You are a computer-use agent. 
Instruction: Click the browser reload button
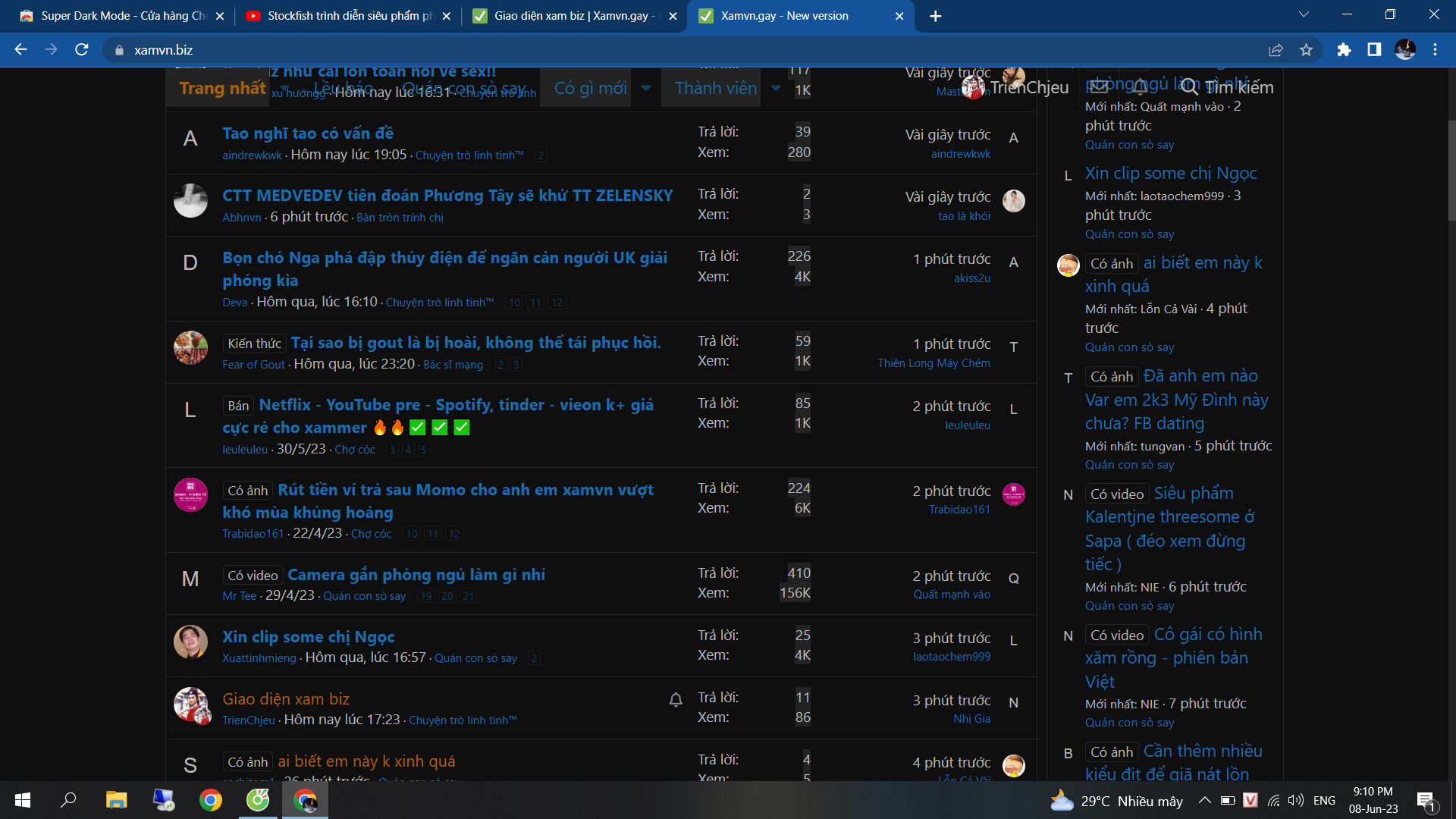(82, 50)
